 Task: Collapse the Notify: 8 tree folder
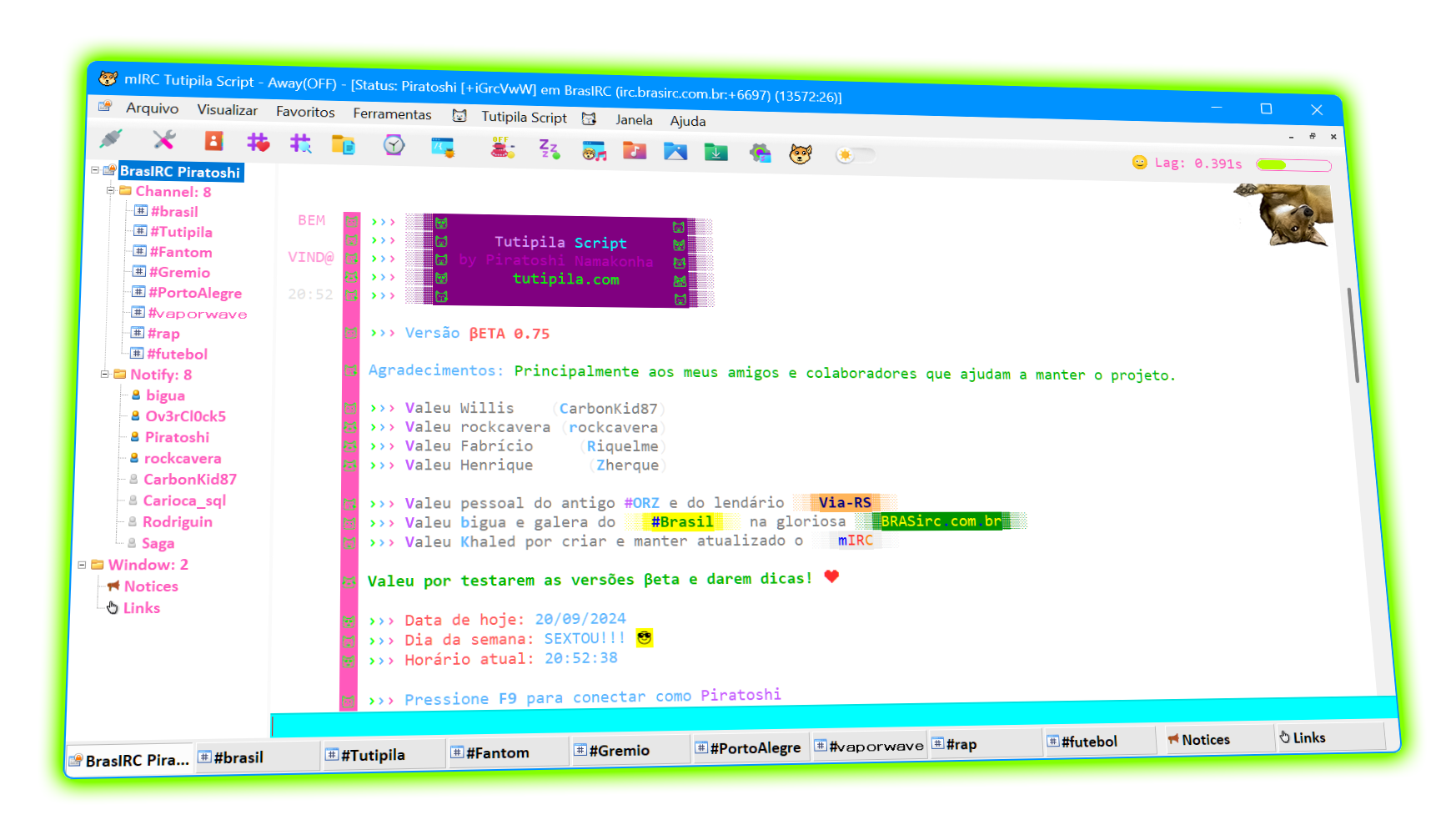tap(105, 374)
